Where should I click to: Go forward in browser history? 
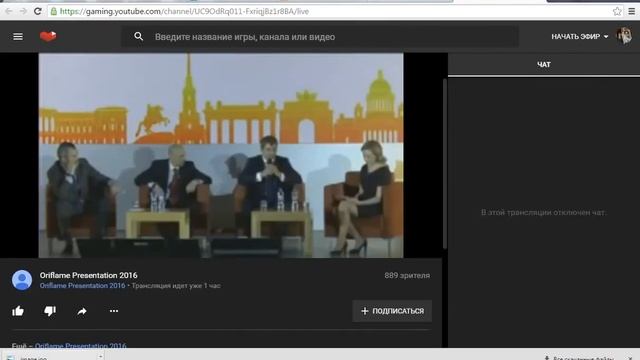pyautogui.click(x=23, y=11)
